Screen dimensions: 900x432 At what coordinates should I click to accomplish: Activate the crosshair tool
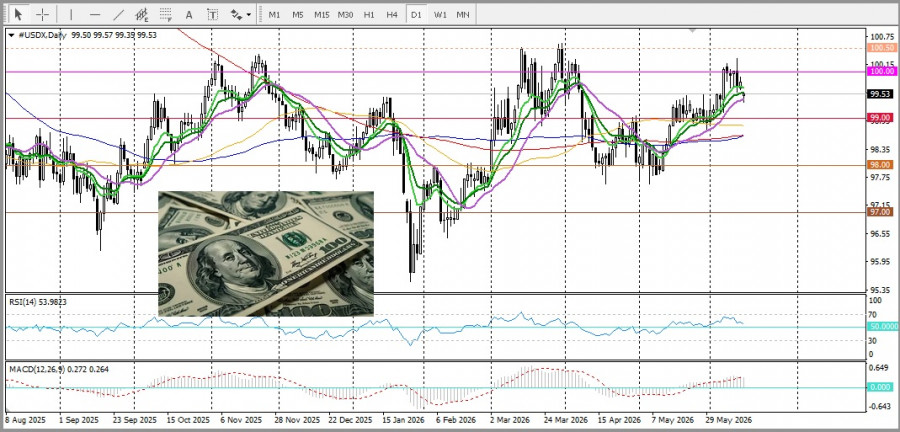point(42,14)
